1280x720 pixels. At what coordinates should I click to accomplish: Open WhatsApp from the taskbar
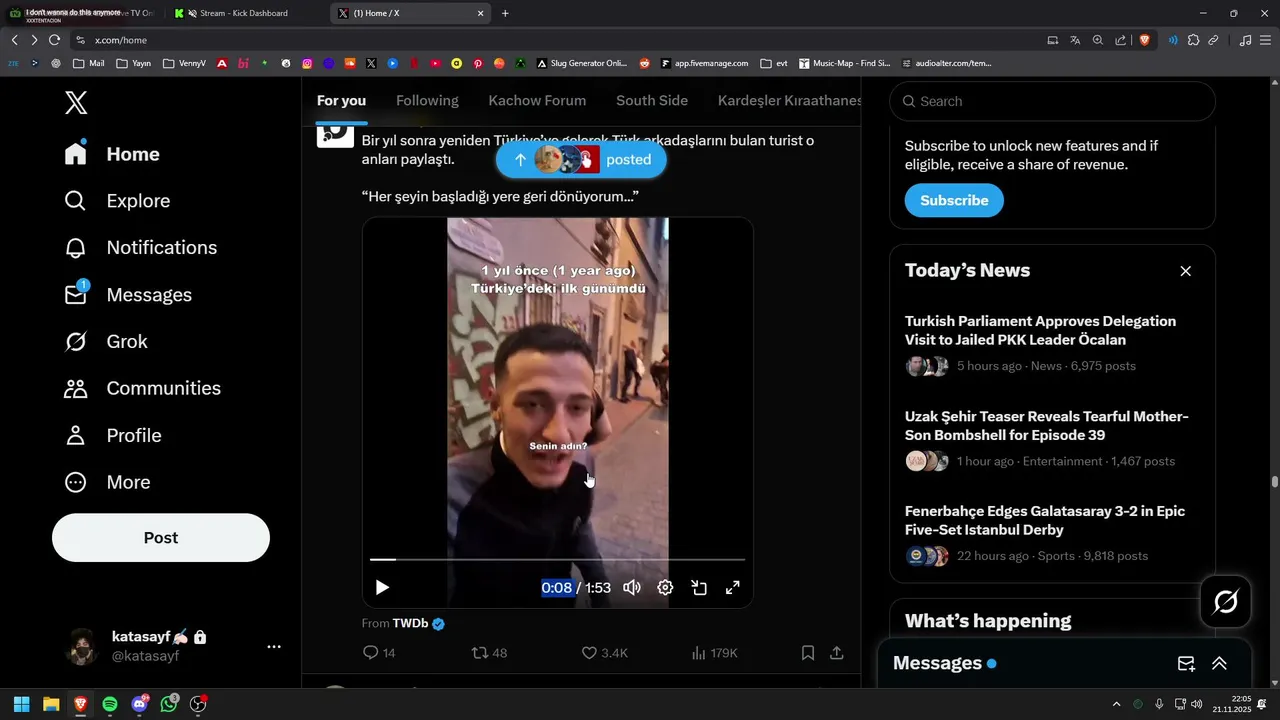click(169, 704)
